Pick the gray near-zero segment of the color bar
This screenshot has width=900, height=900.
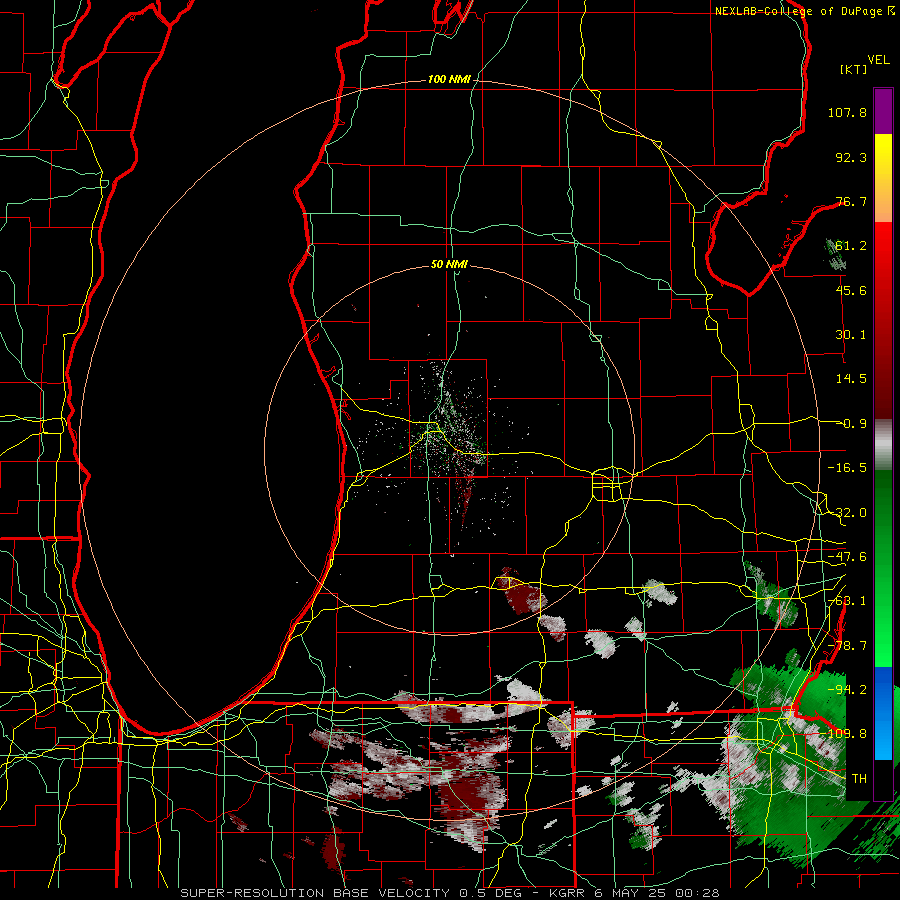(883, 445)
